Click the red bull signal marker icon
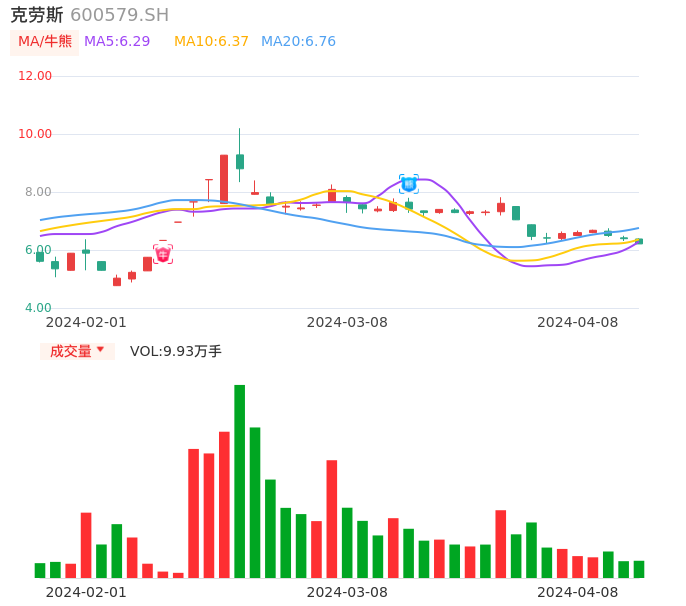The height and width of the screenshot is (606, 686). click(163, 254)
